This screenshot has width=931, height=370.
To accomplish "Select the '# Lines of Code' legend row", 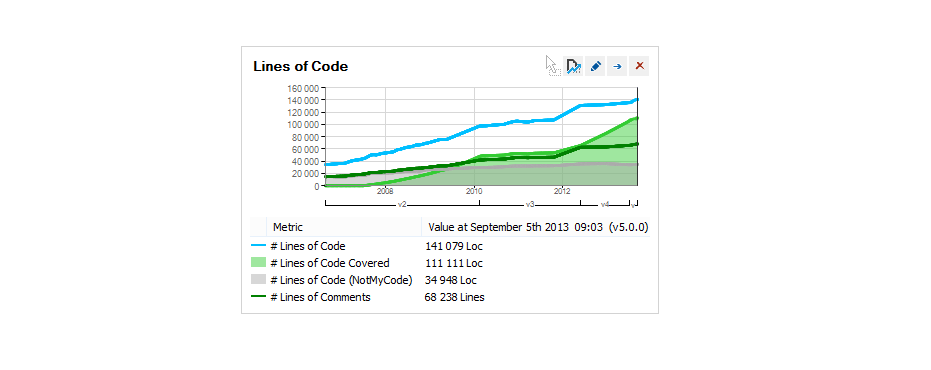I will (x=450, y=246).
